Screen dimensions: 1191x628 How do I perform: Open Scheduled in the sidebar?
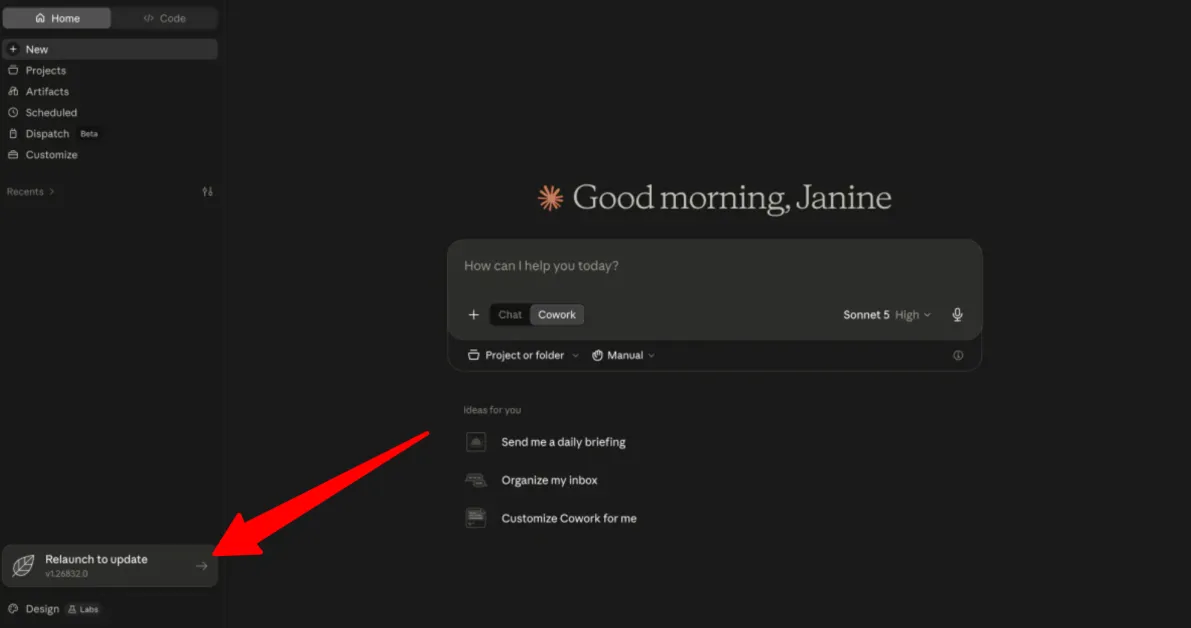tap(110, 112)
